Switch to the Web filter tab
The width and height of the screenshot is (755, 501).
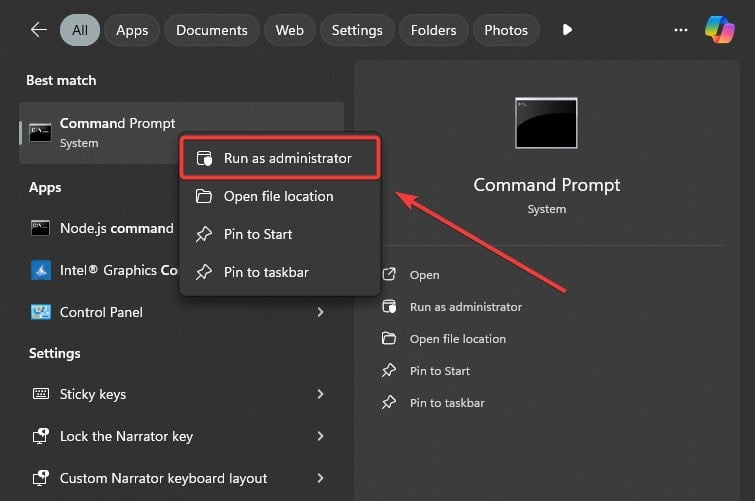(x=290, y=30)
